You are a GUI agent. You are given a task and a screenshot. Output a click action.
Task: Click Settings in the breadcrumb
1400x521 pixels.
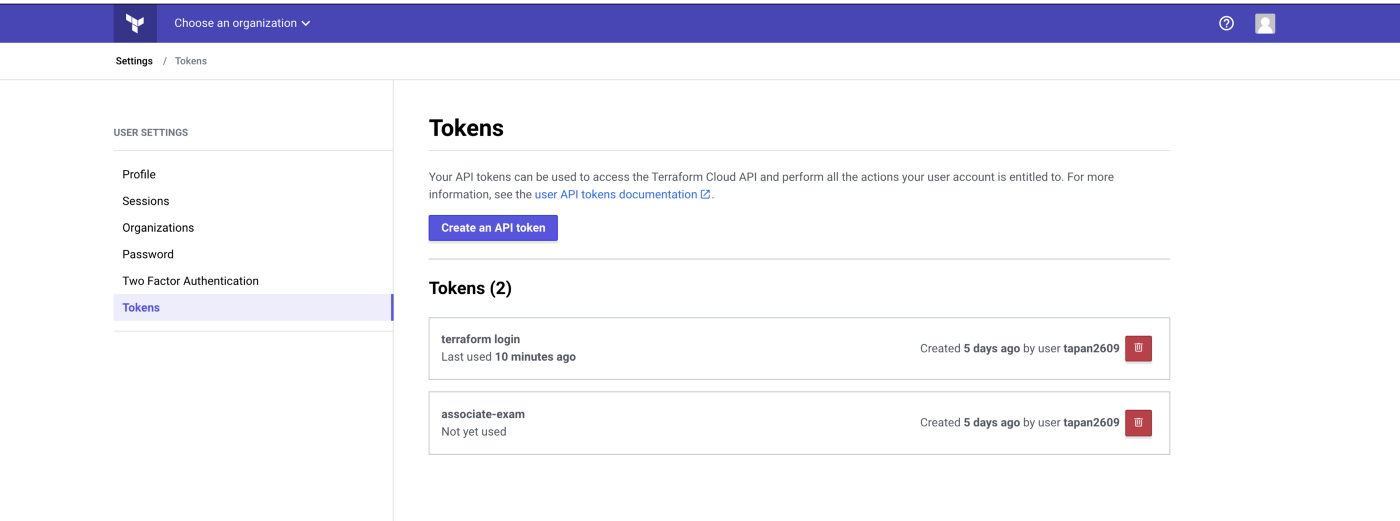pyautogui.click(x=134, y=61)
